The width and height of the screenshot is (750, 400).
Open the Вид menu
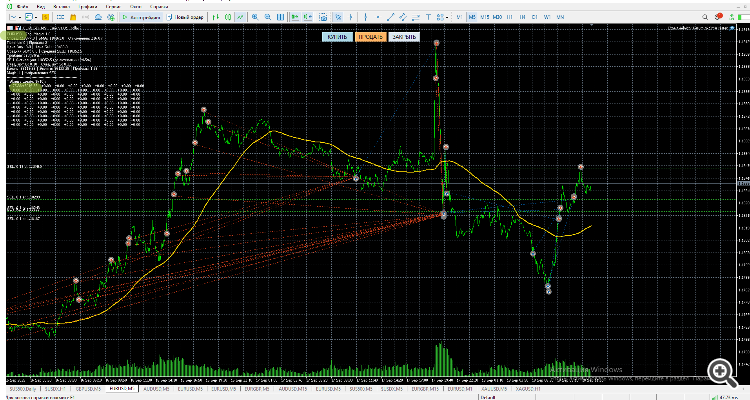point(41,7)
